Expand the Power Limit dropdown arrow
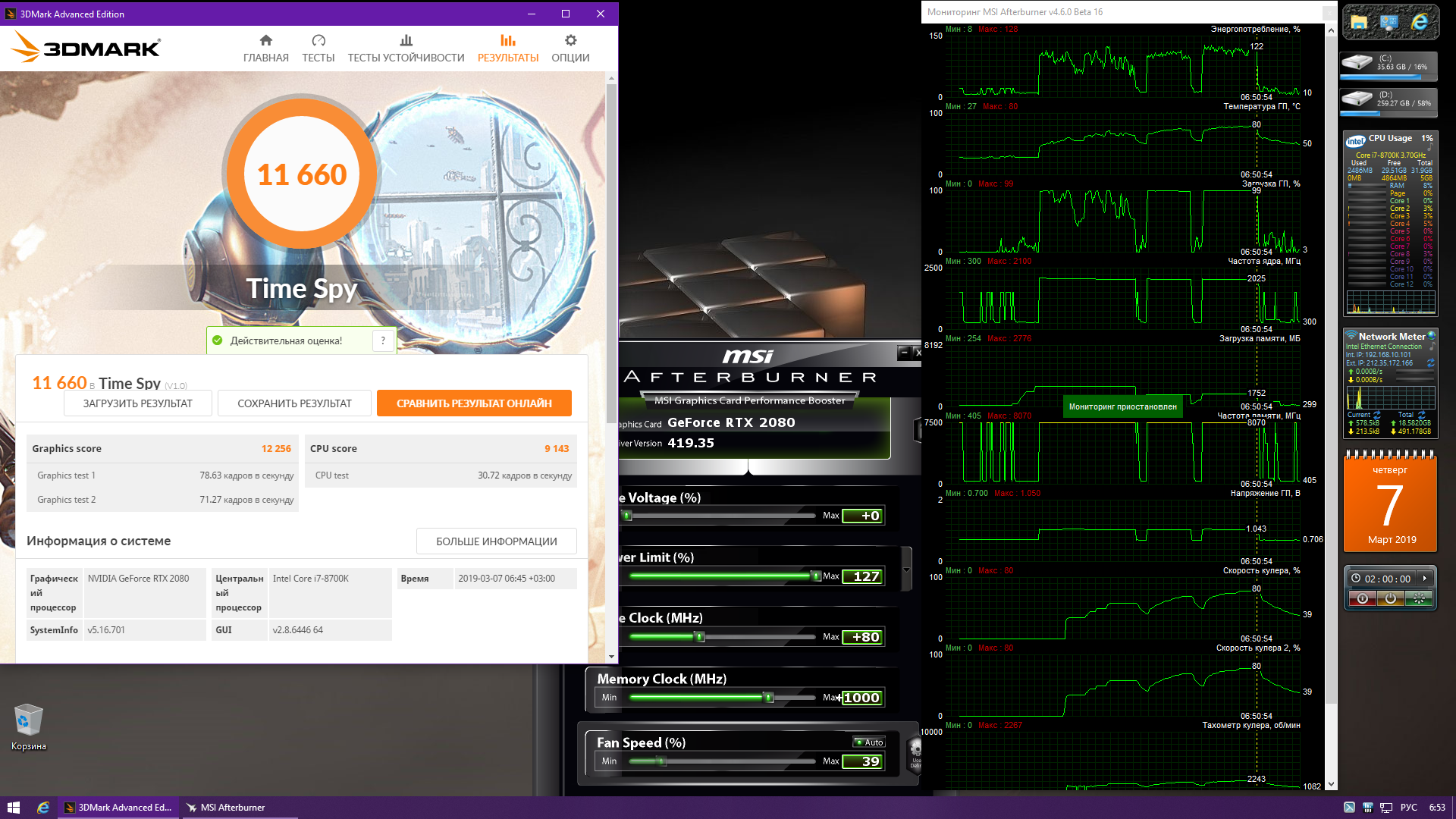Screen dimensions: 1456x819 (x=905, y=570)
